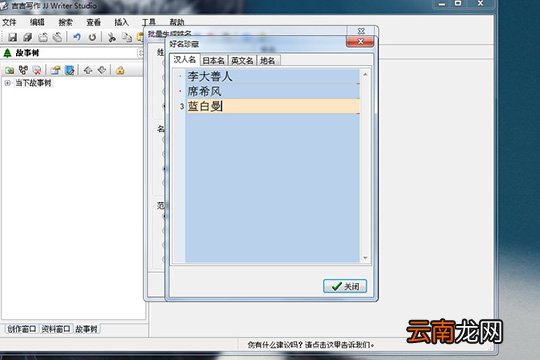The height and width of the screenshot is (360, 540).
Task: Open the 搜索 menu
Action: 65,22
